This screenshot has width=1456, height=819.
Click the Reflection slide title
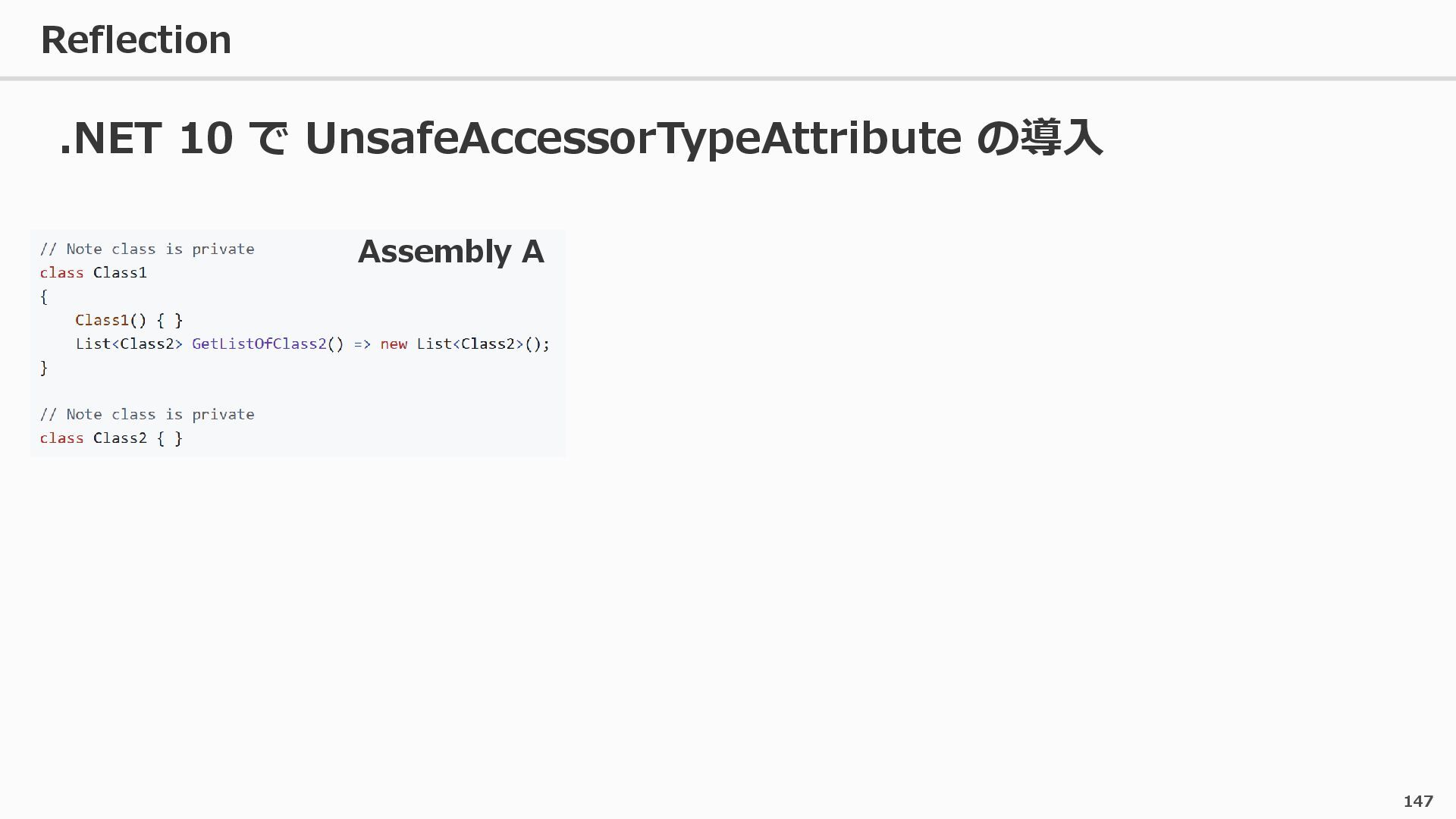click(x=136, y=39)
